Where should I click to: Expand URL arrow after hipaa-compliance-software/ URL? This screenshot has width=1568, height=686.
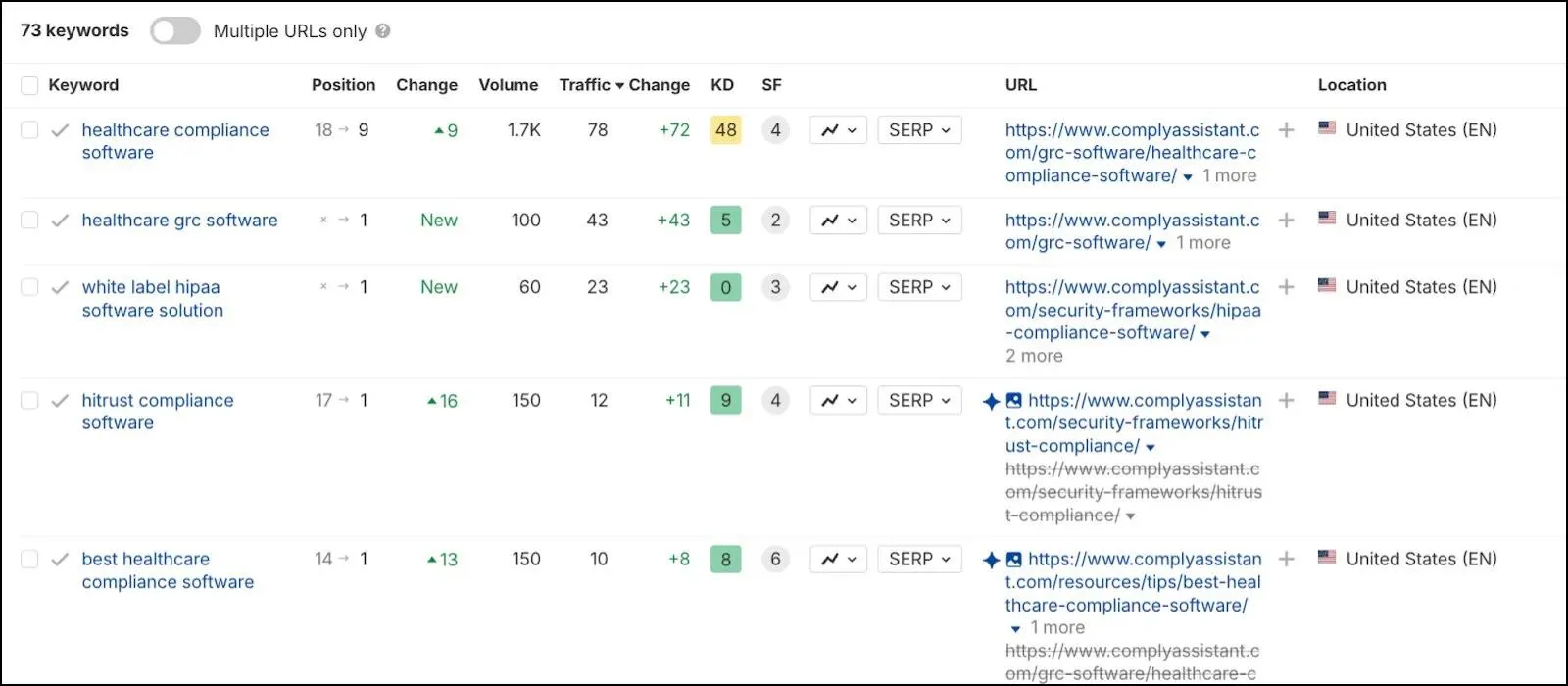1205,334
